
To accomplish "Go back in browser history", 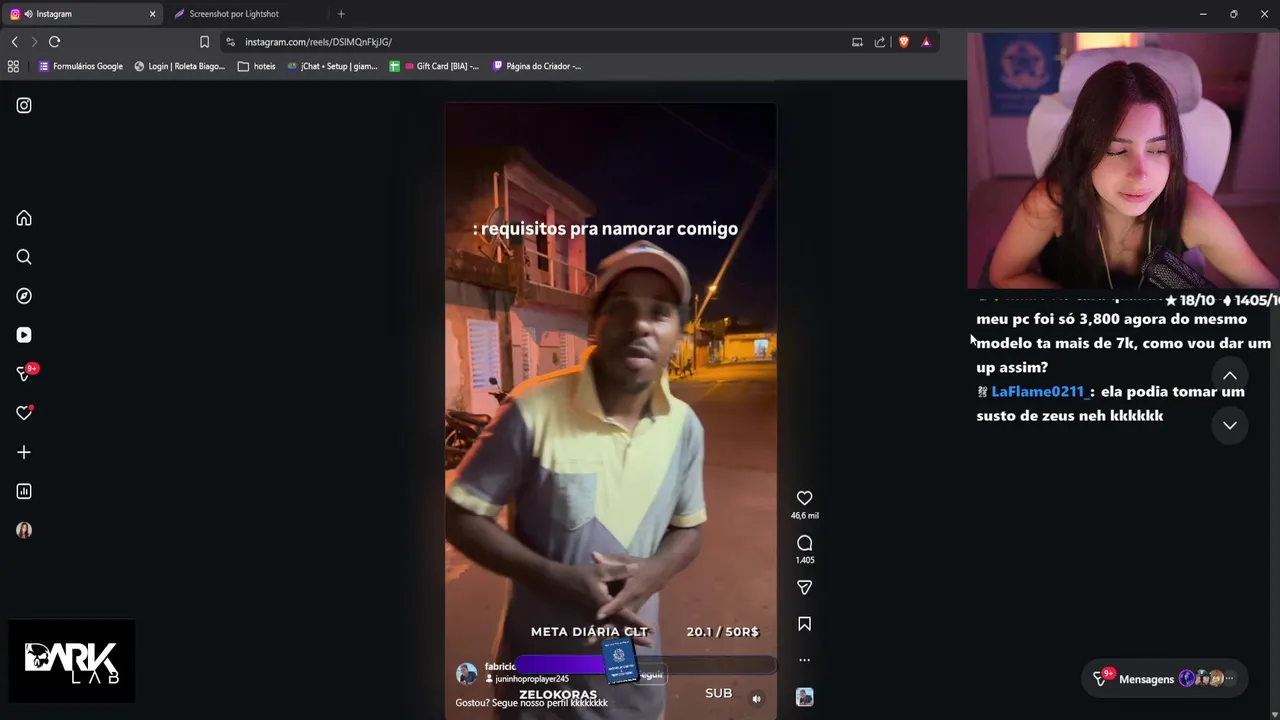I will click(x=14, y=42).
